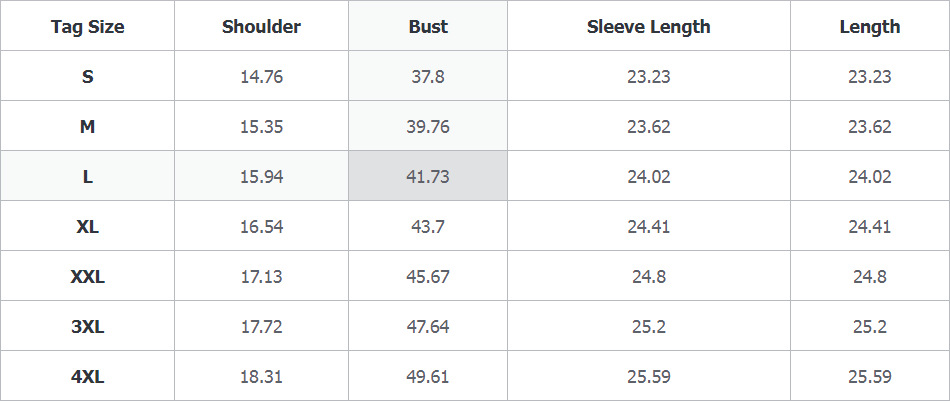
Task: Select the XXL size row label
Action: (88, 277)
